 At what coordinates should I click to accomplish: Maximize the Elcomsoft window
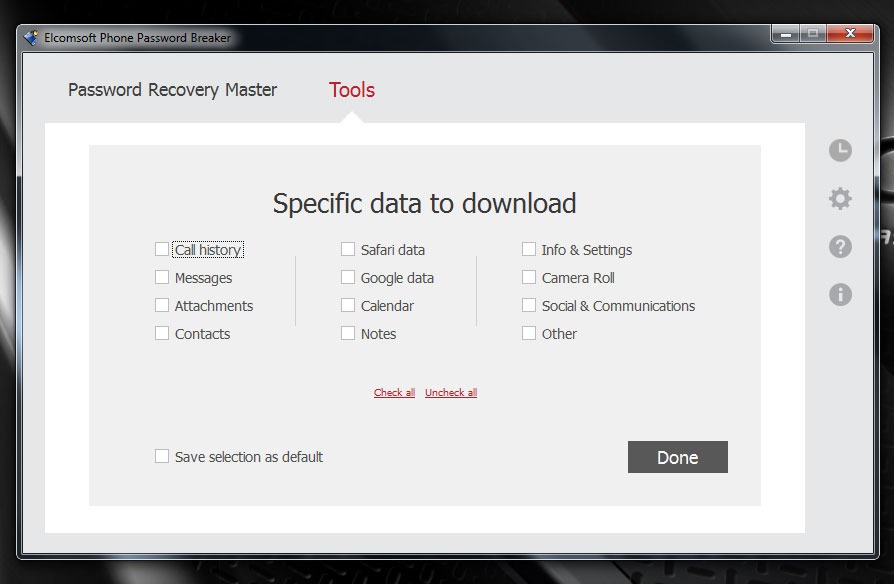tap(813, 34)
